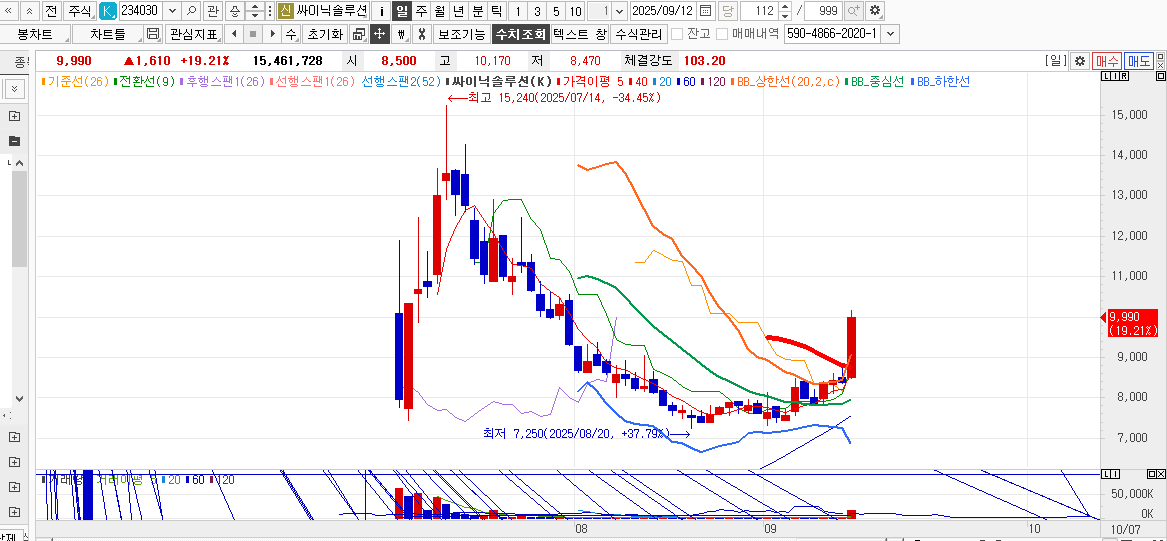1167x541 pixels.
Task: Toggle the 수치조회 button
Action: click(520, 34)
